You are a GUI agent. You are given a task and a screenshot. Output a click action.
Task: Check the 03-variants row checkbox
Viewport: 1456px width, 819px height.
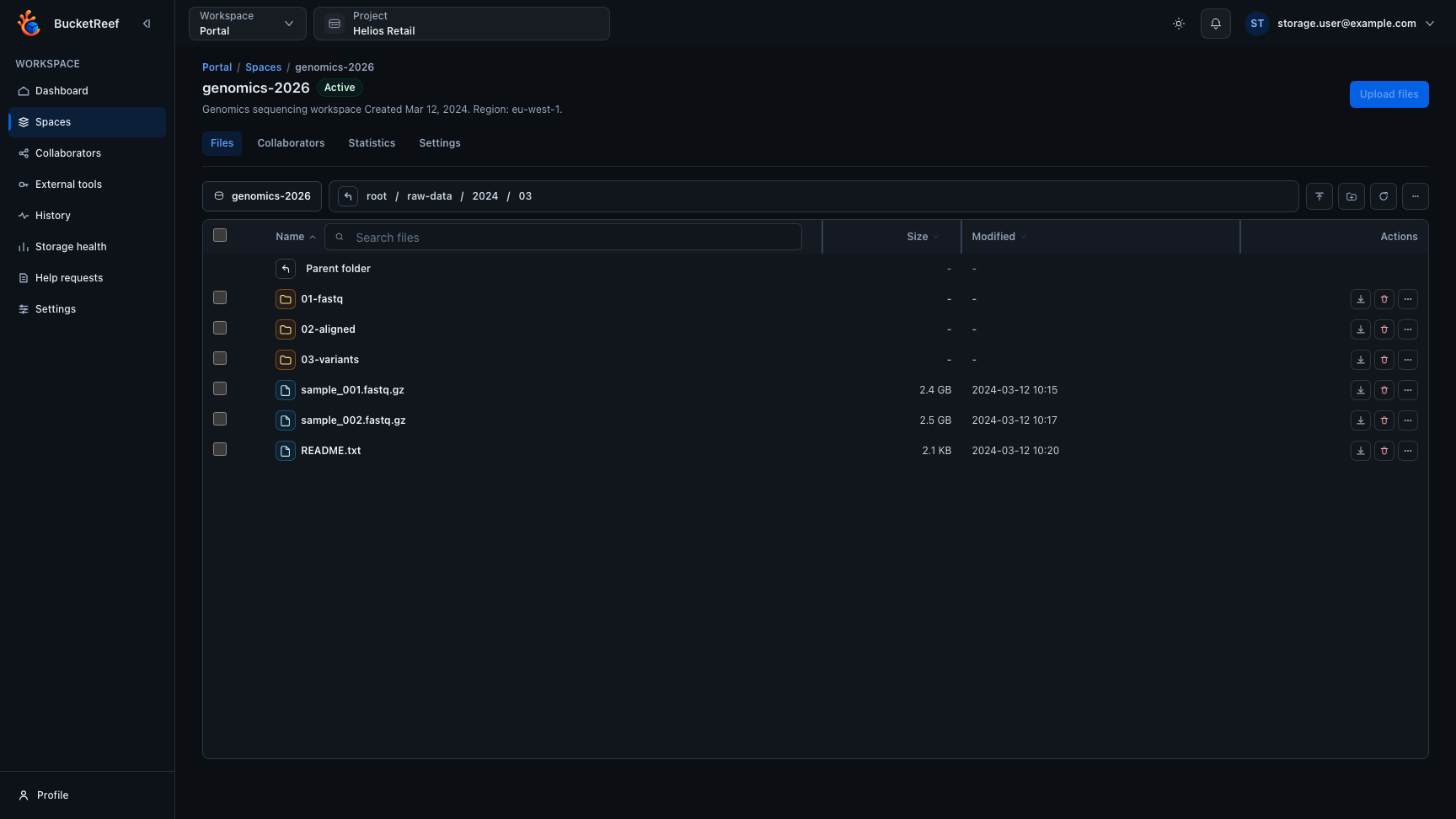pos(220,358)
